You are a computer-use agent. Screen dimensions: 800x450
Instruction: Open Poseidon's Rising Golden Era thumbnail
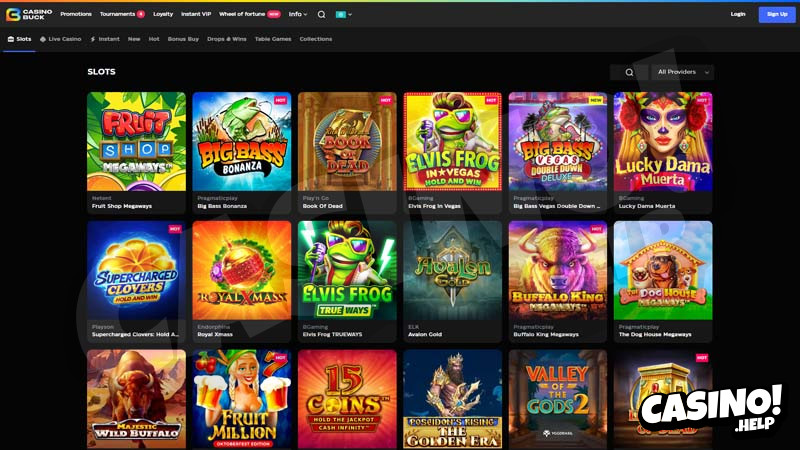453,399
